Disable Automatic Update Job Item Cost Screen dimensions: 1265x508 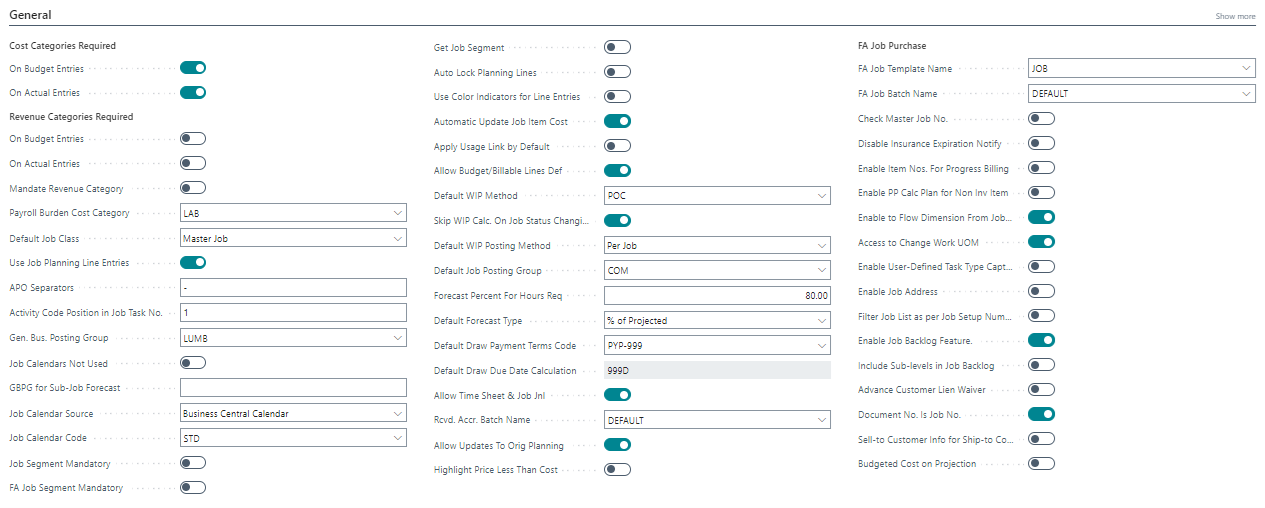point(617,121)
